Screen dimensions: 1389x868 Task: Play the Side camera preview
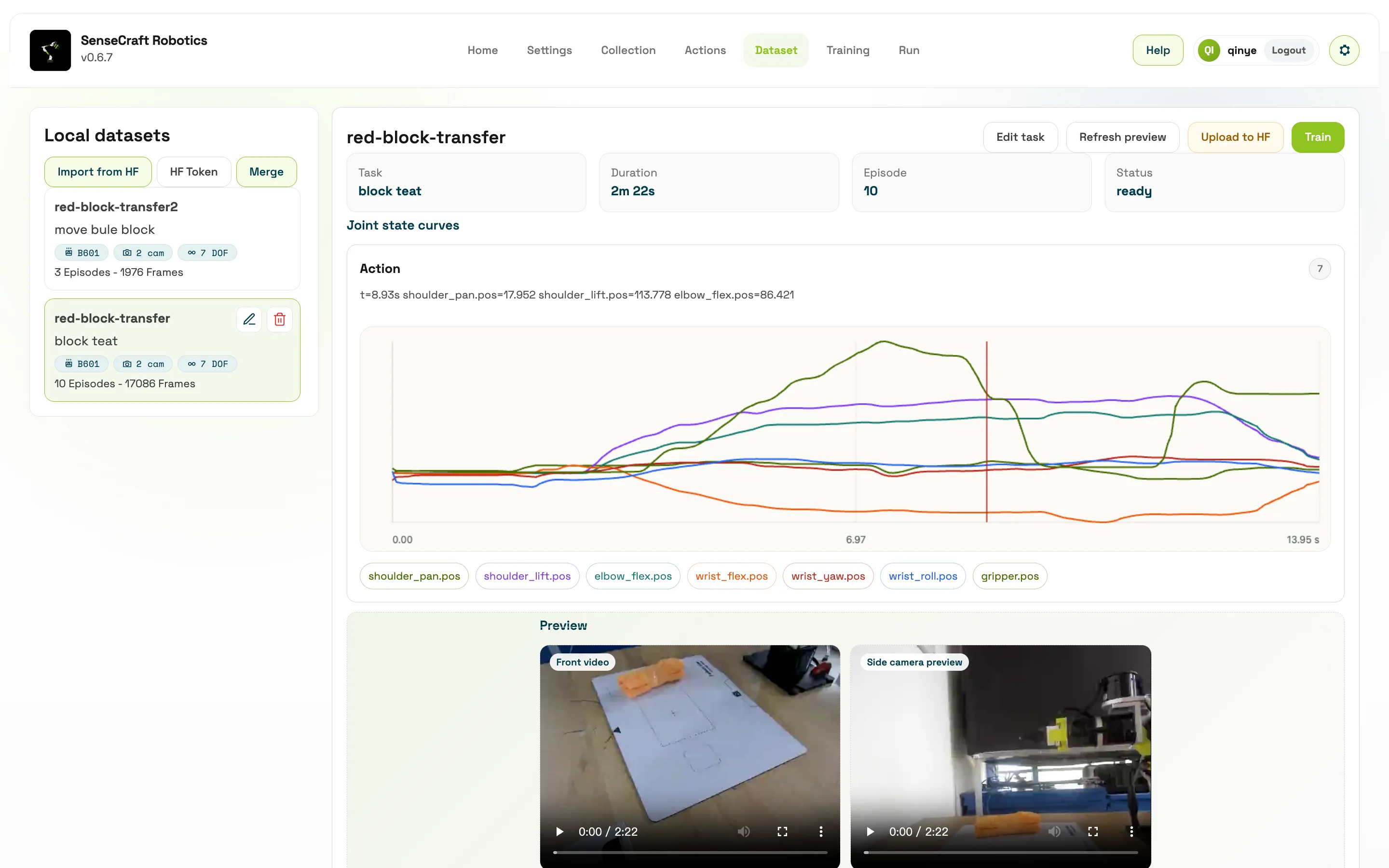tap(870, 831)
